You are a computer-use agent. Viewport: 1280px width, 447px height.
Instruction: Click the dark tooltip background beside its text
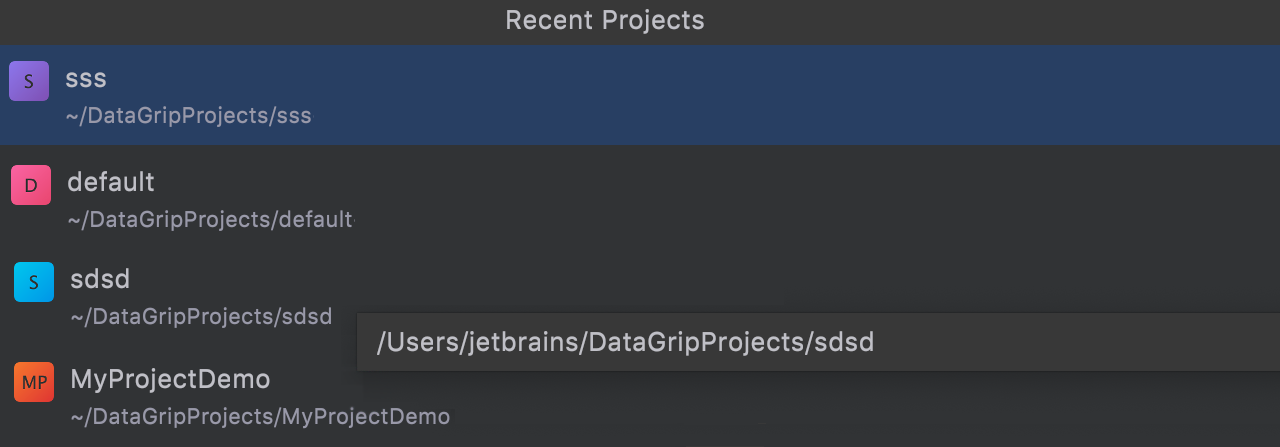(x=1080, y=343)
